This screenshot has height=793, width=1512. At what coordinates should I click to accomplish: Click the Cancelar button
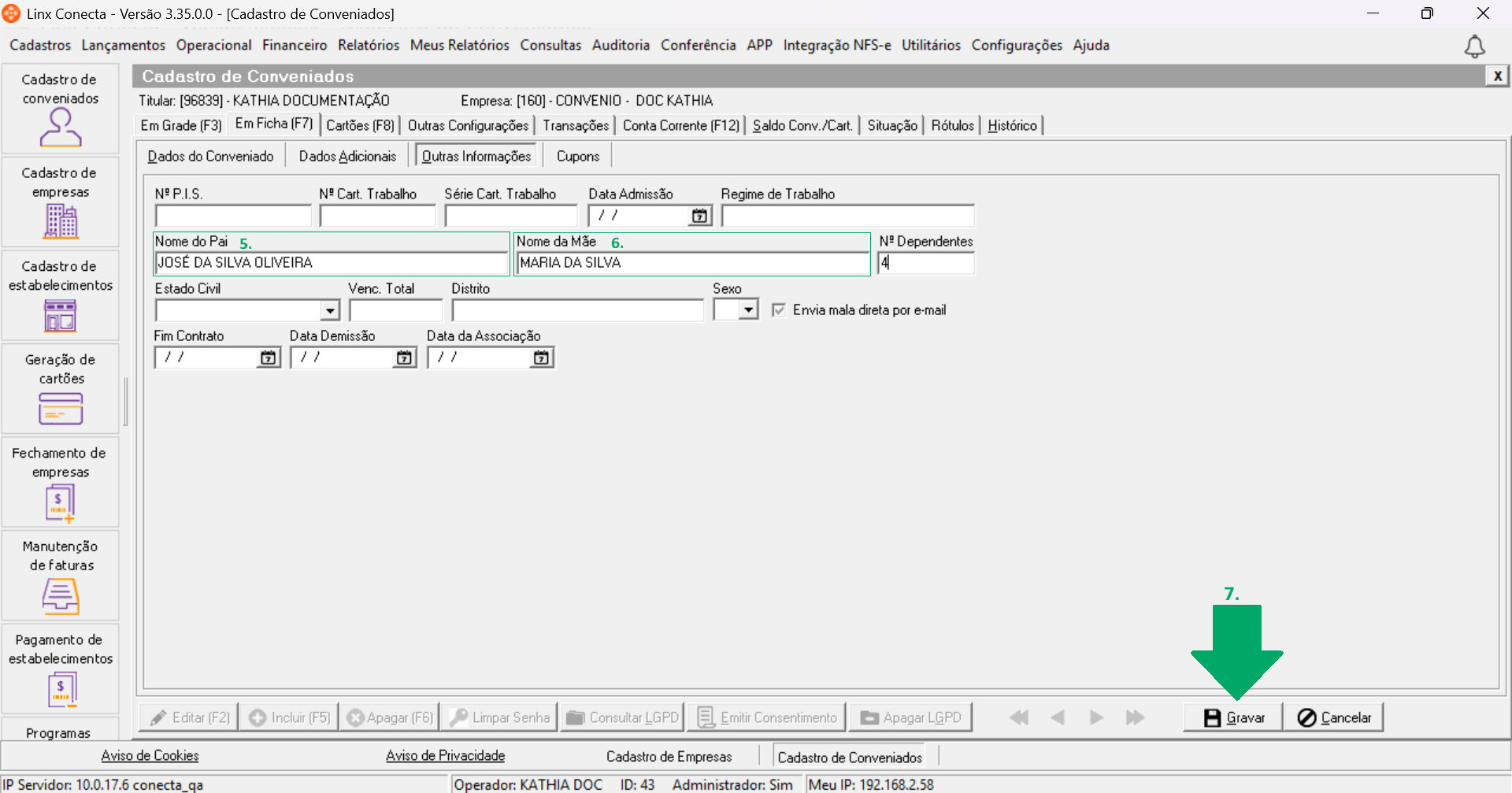(1334, 717)
